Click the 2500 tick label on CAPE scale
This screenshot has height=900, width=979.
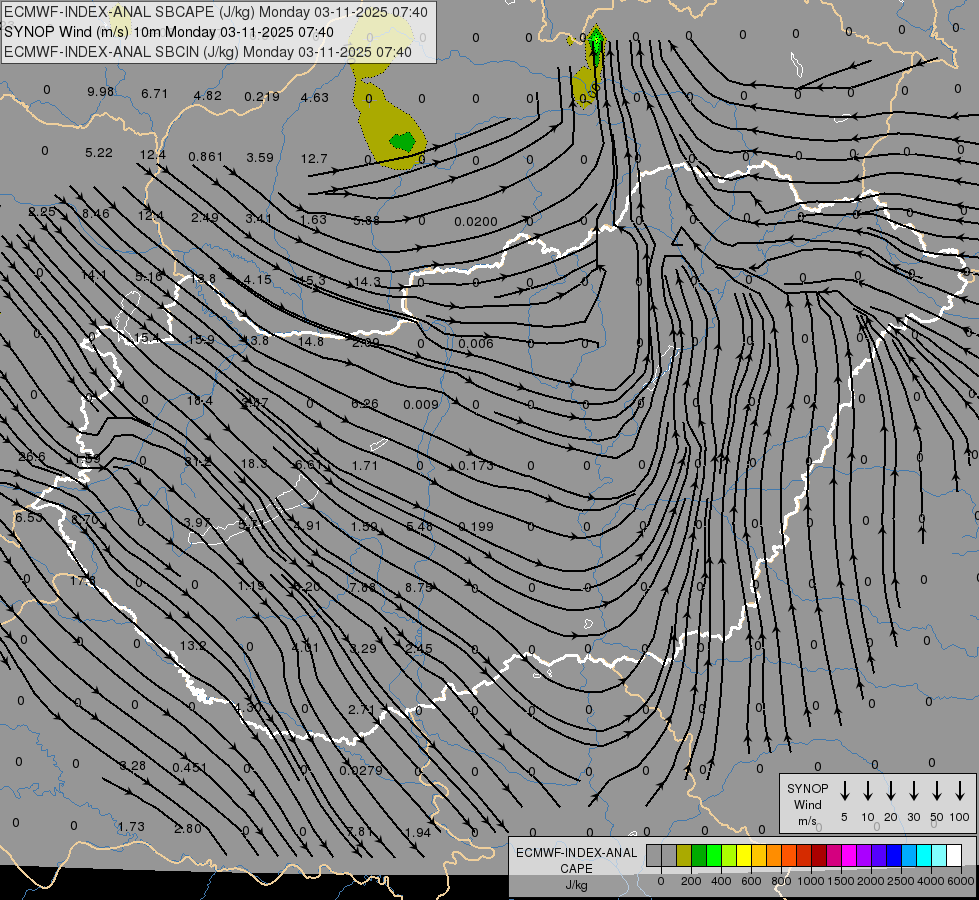click(901, 881)
